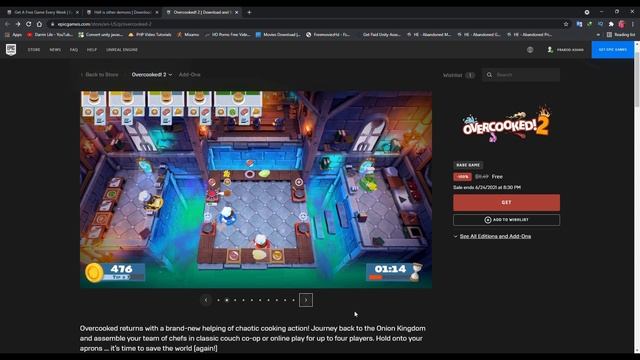This screenshot has width=640, height=360.
Task: Click the browser address bar URL
Action: point(104,24)
